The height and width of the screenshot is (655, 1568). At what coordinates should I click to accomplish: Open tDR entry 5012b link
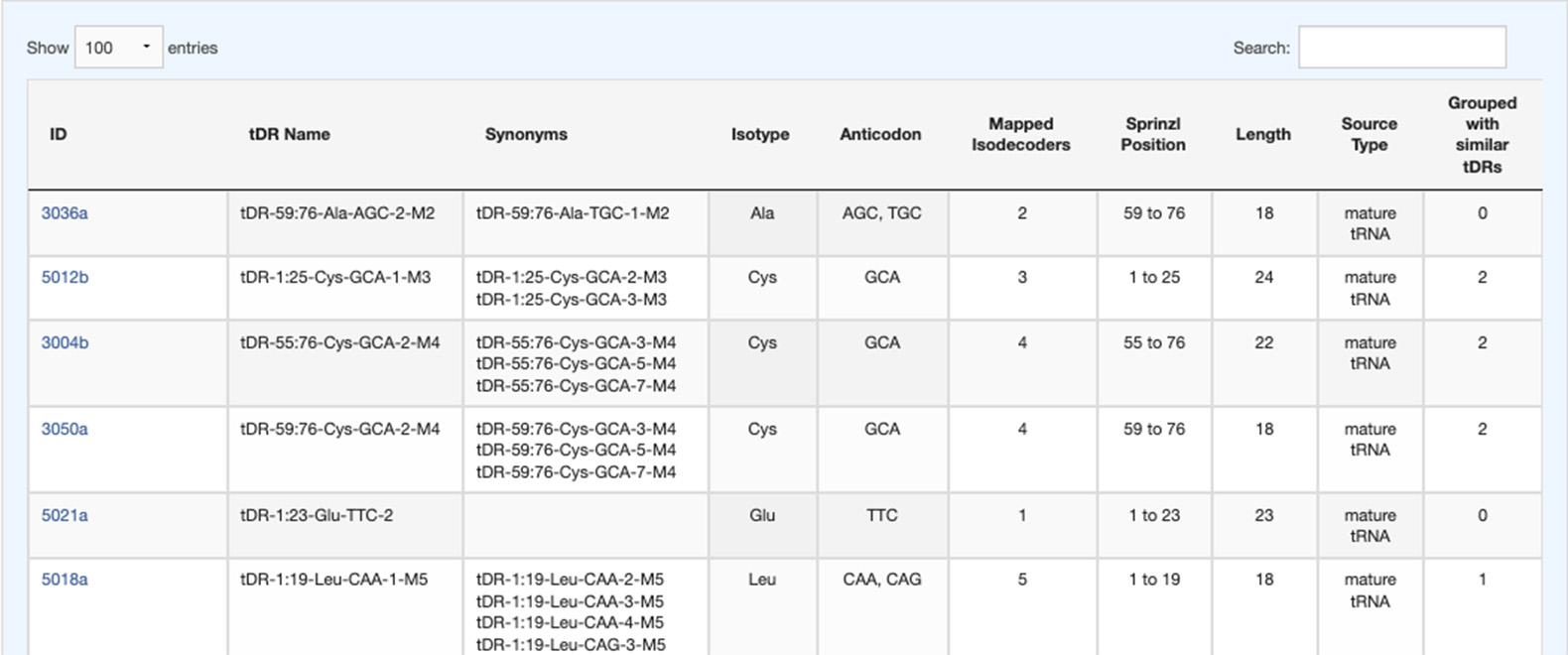pos(65,278)
